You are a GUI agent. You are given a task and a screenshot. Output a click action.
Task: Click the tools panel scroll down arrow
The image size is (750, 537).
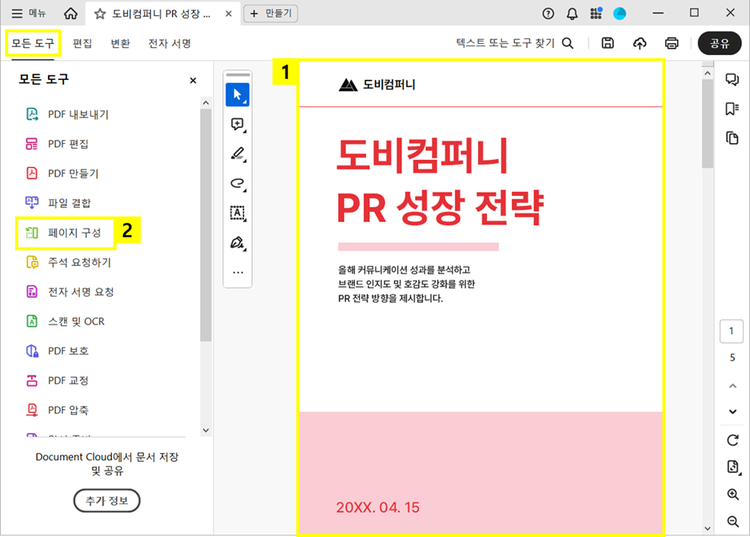206,430
